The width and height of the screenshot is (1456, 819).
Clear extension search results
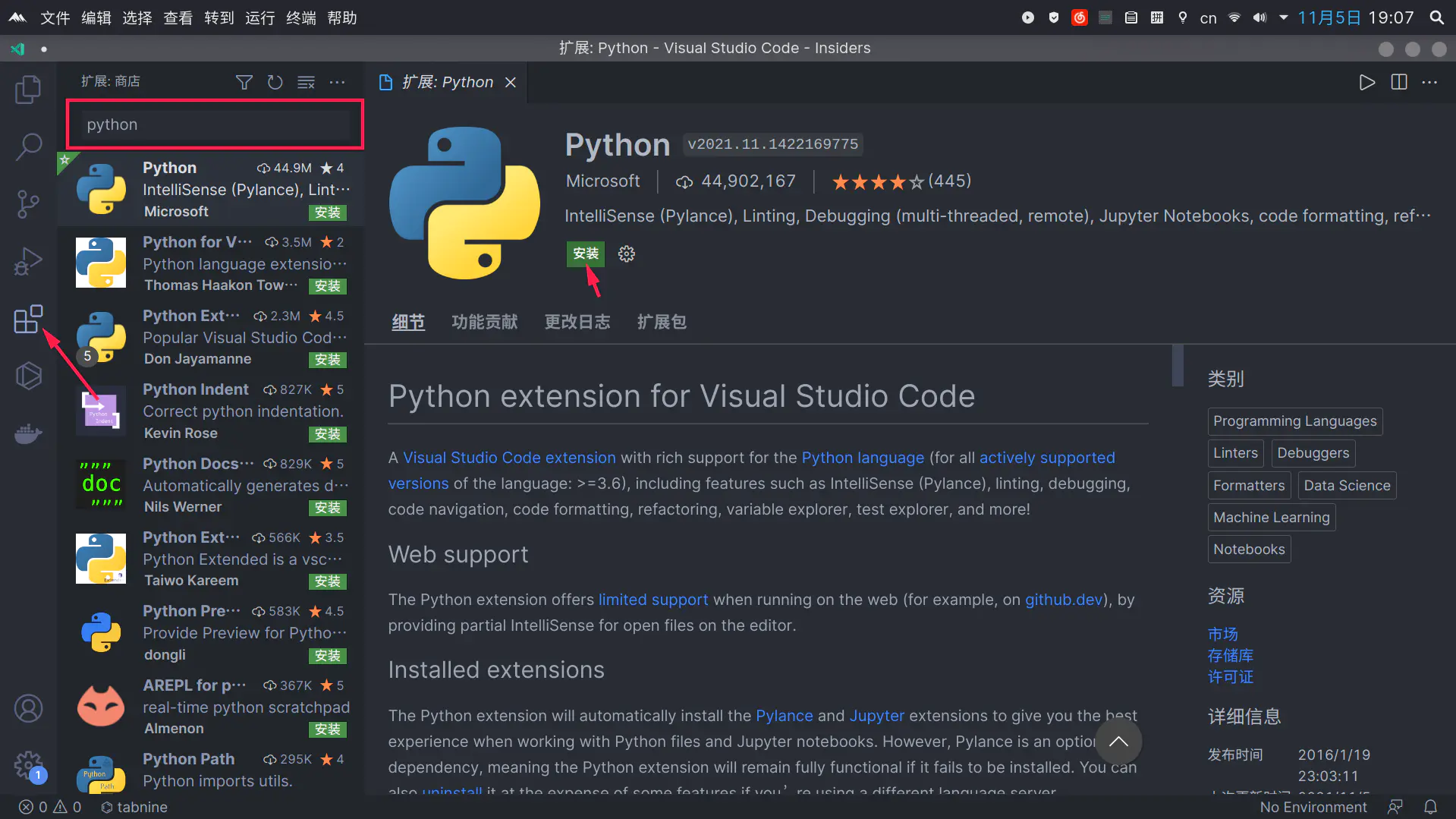click(x=306, y=82)
